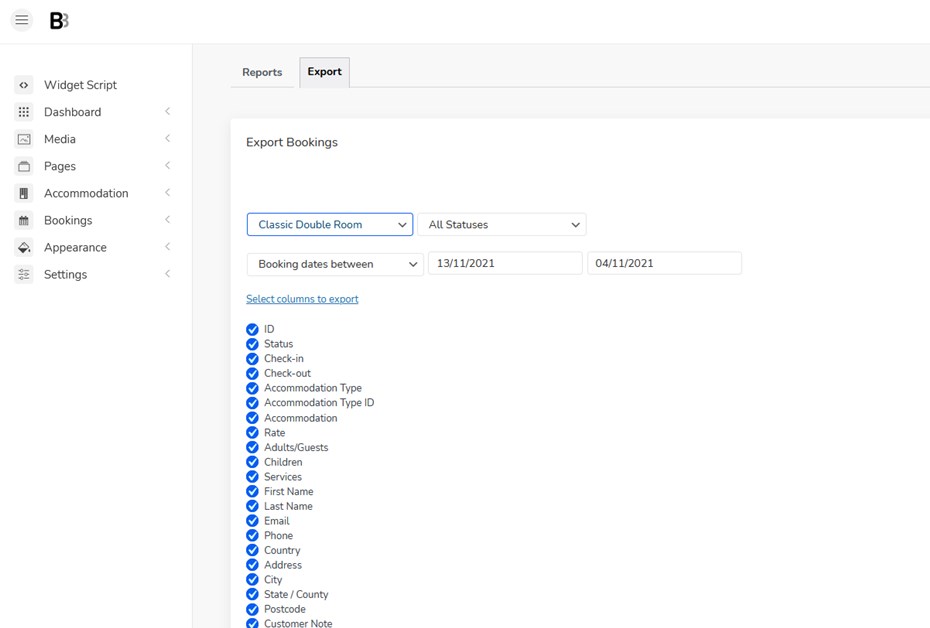The width and height of the screenshot is (930, 628).
Task: Open the Classic Double Room dropdown
Action: pos(330,225)
